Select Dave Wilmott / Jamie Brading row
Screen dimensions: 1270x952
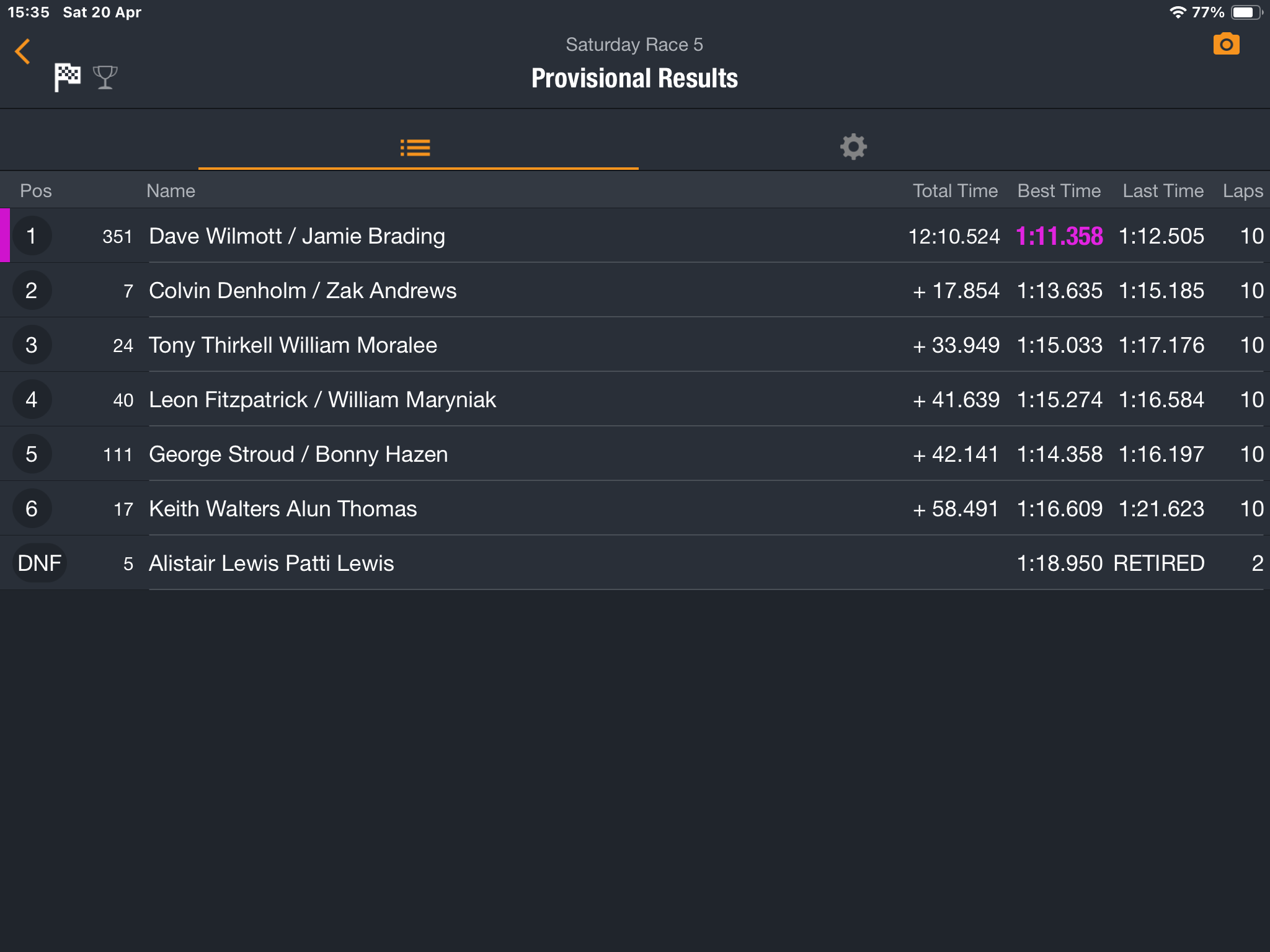[296, 236]
